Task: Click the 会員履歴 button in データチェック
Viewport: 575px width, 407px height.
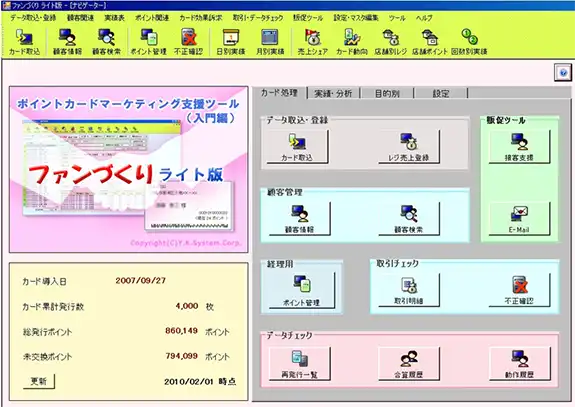Action: pos(409,364)
